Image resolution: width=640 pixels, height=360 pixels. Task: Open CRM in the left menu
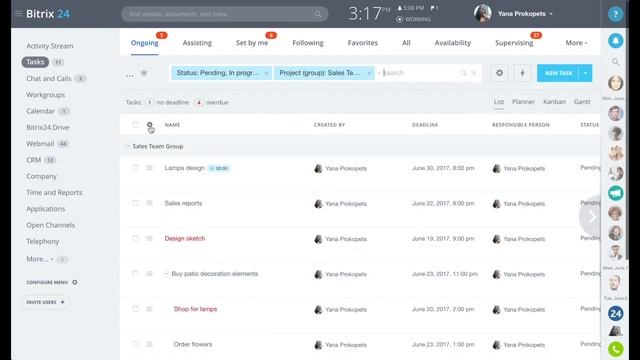pos(33,160)
